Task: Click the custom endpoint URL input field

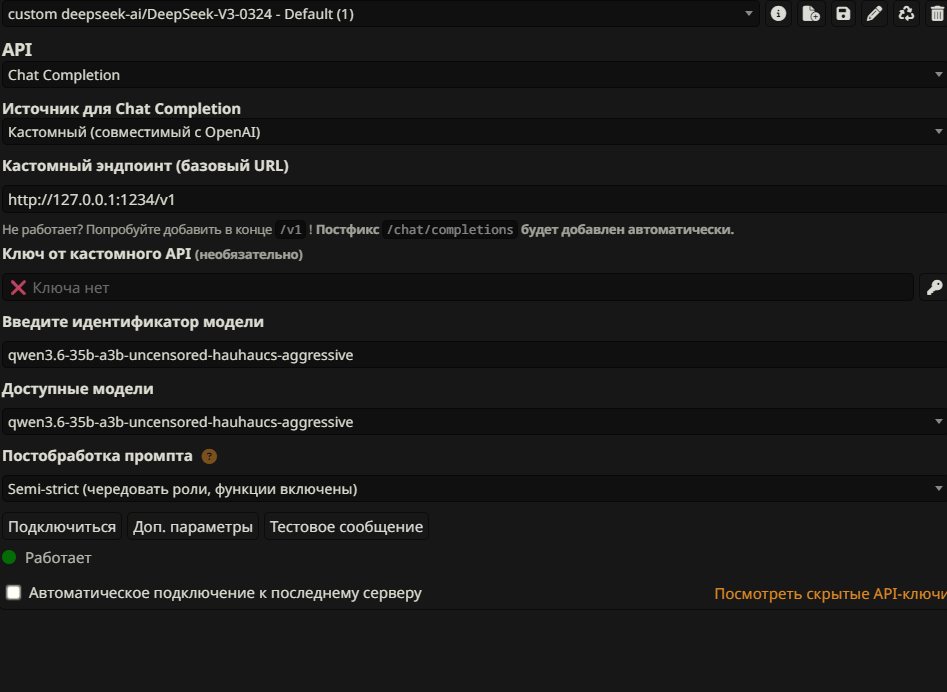Action: (474, 199)
